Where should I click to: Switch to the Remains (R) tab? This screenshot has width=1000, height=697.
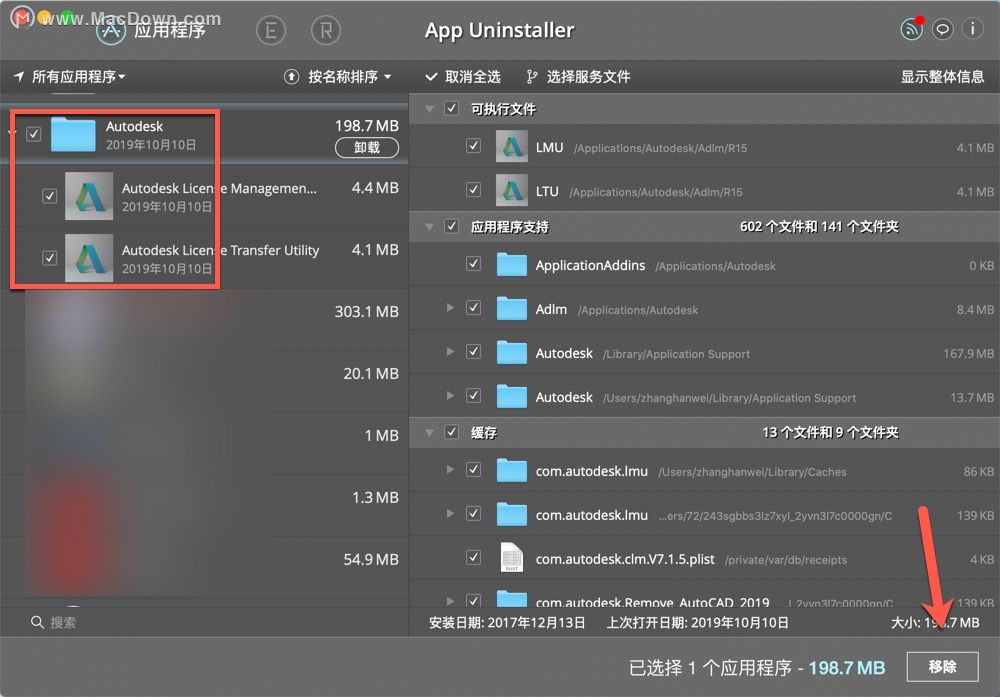[326, 30]
